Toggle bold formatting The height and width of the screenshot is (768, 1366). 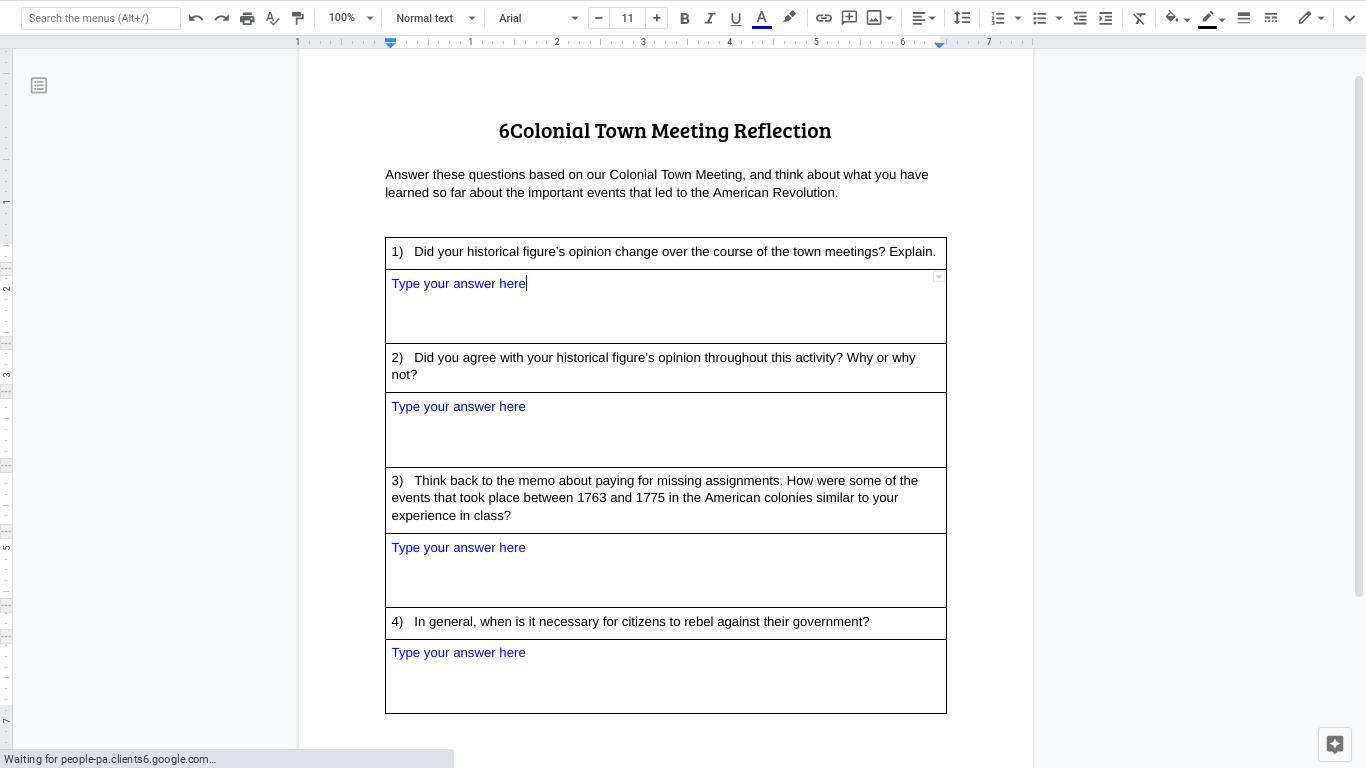click(x=684, y=18)
